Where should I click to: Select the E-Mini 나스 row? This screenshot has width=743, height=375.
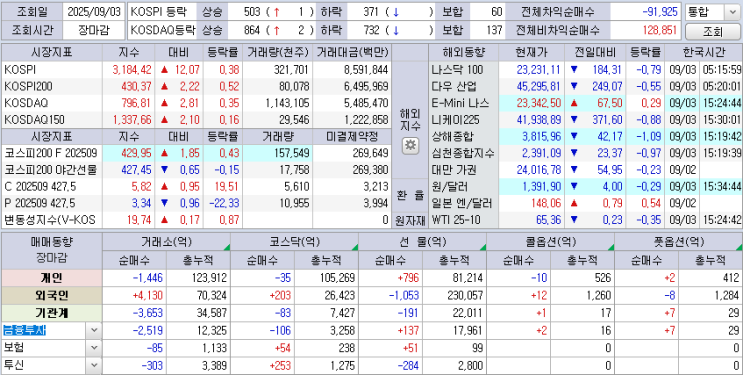[585, 103]
